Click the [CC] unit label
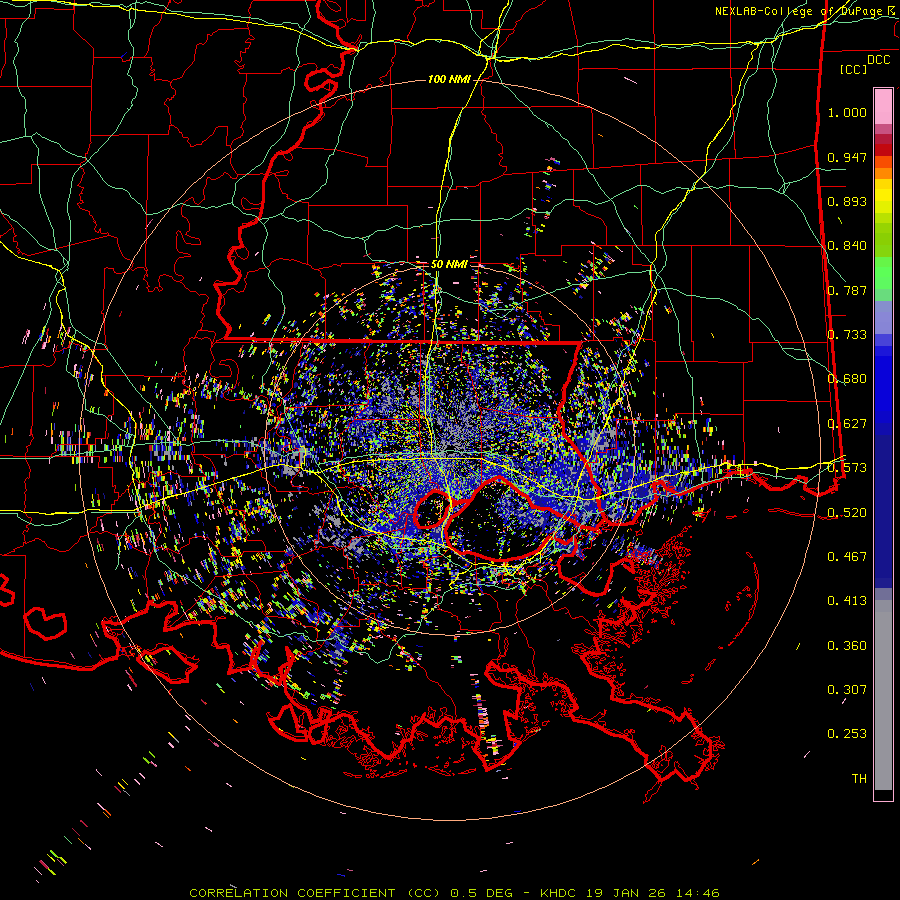This screenshot has height=900, width=900. coord(854,69)
